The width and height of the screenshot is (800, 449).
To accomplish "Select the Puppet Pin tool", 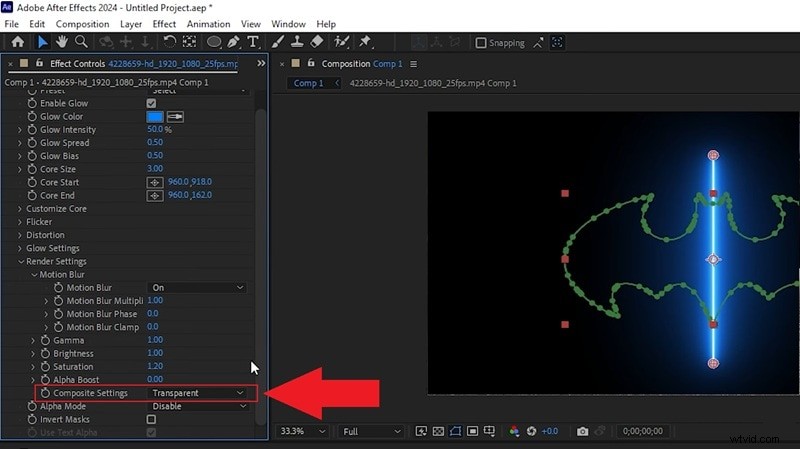I will coord(365,42).
